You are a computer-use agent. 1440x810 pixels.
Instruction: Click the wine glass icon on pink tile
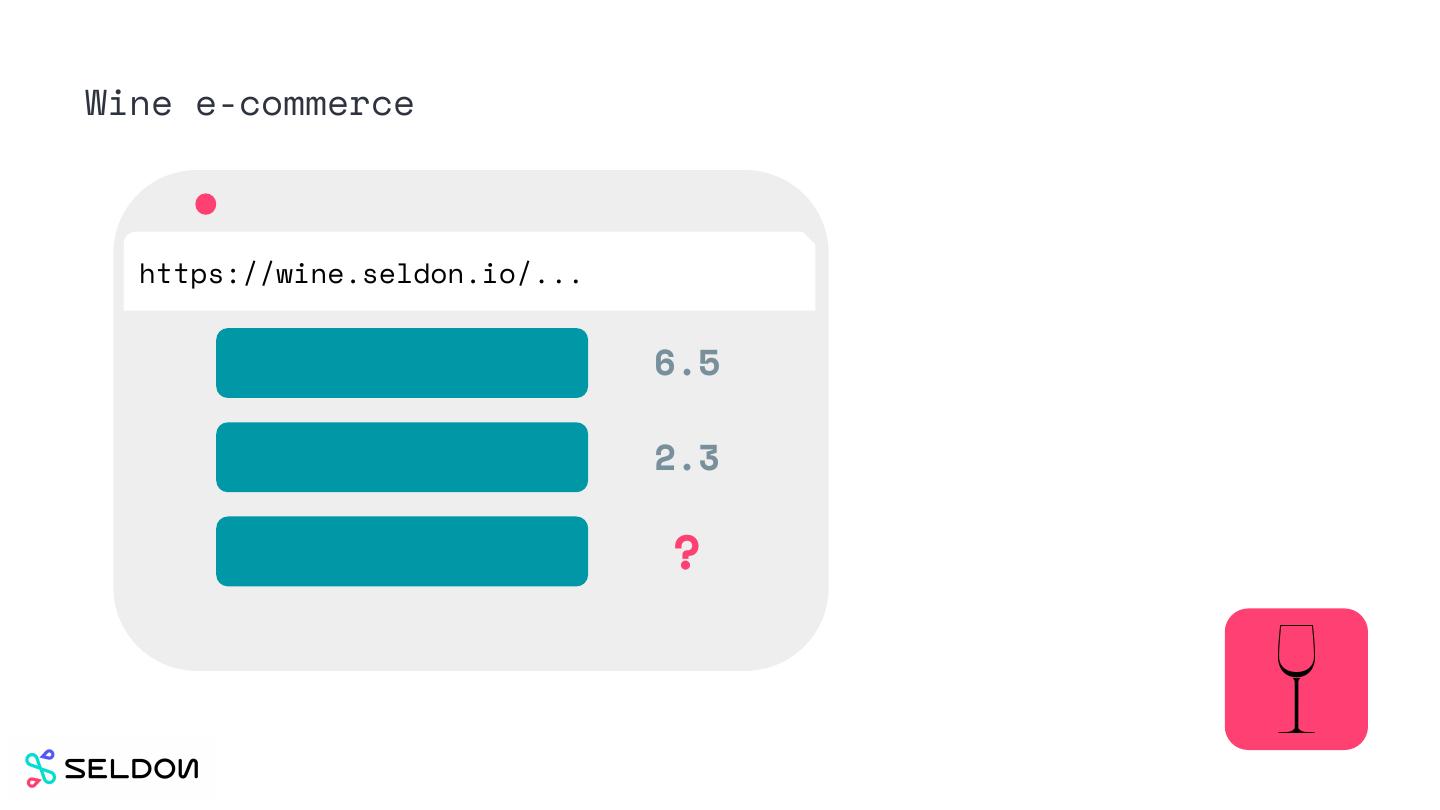coord(1296,679)
